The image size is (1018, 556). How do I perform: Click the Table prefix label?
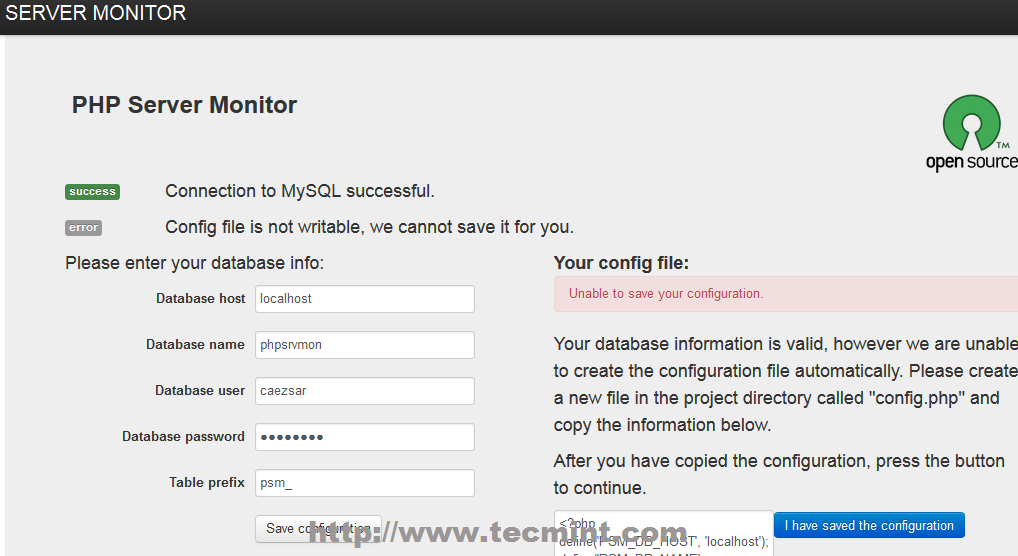coord(206,483)
